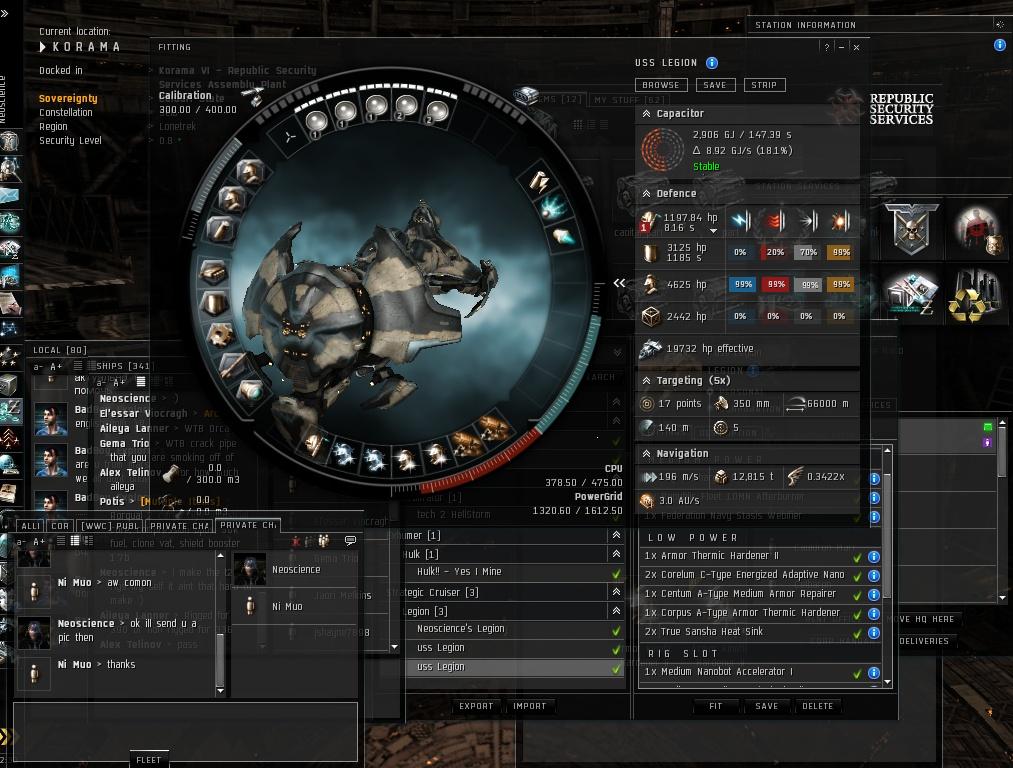This screenshot has height=768, width=1013.
Task: Toggle check for Armor Thermic Hardener II
Action: point(857,557)
